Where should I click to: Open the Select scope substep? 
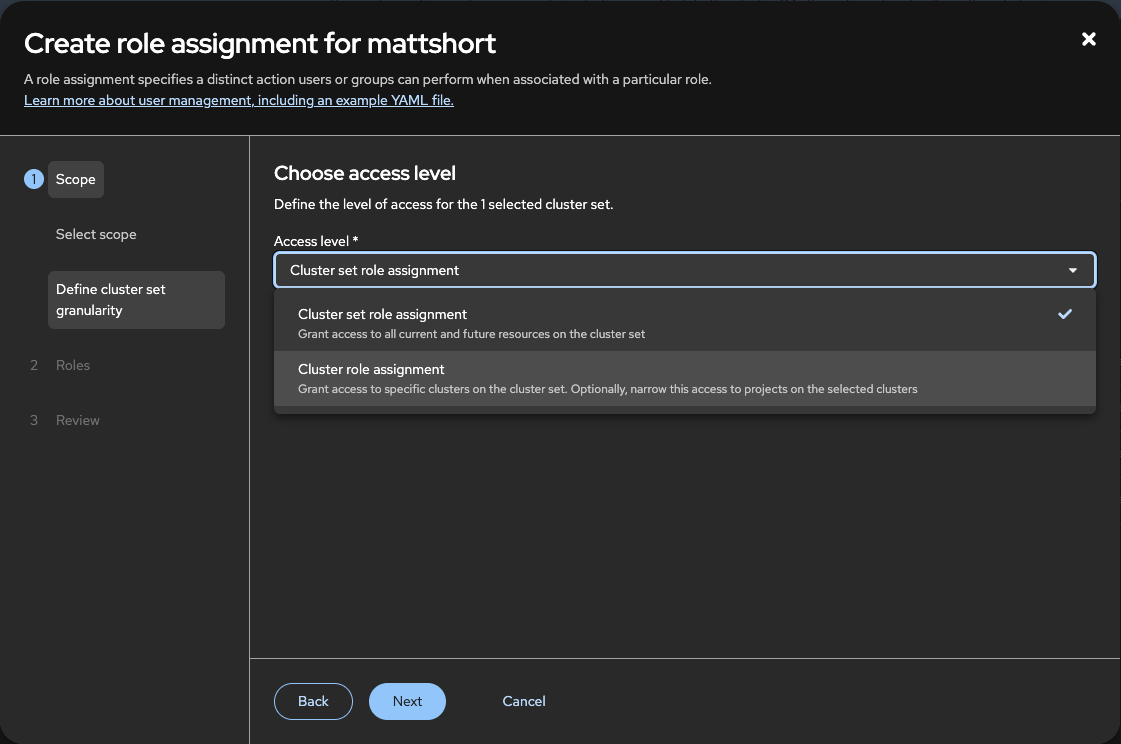pos(96,234)
